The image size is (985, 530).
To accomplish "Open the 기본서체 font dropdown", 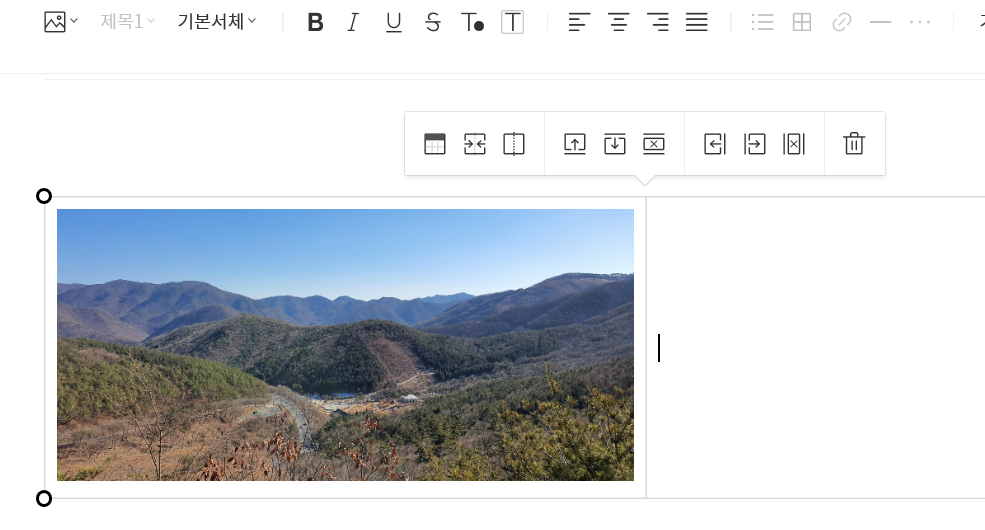I will tap(217, 22).
